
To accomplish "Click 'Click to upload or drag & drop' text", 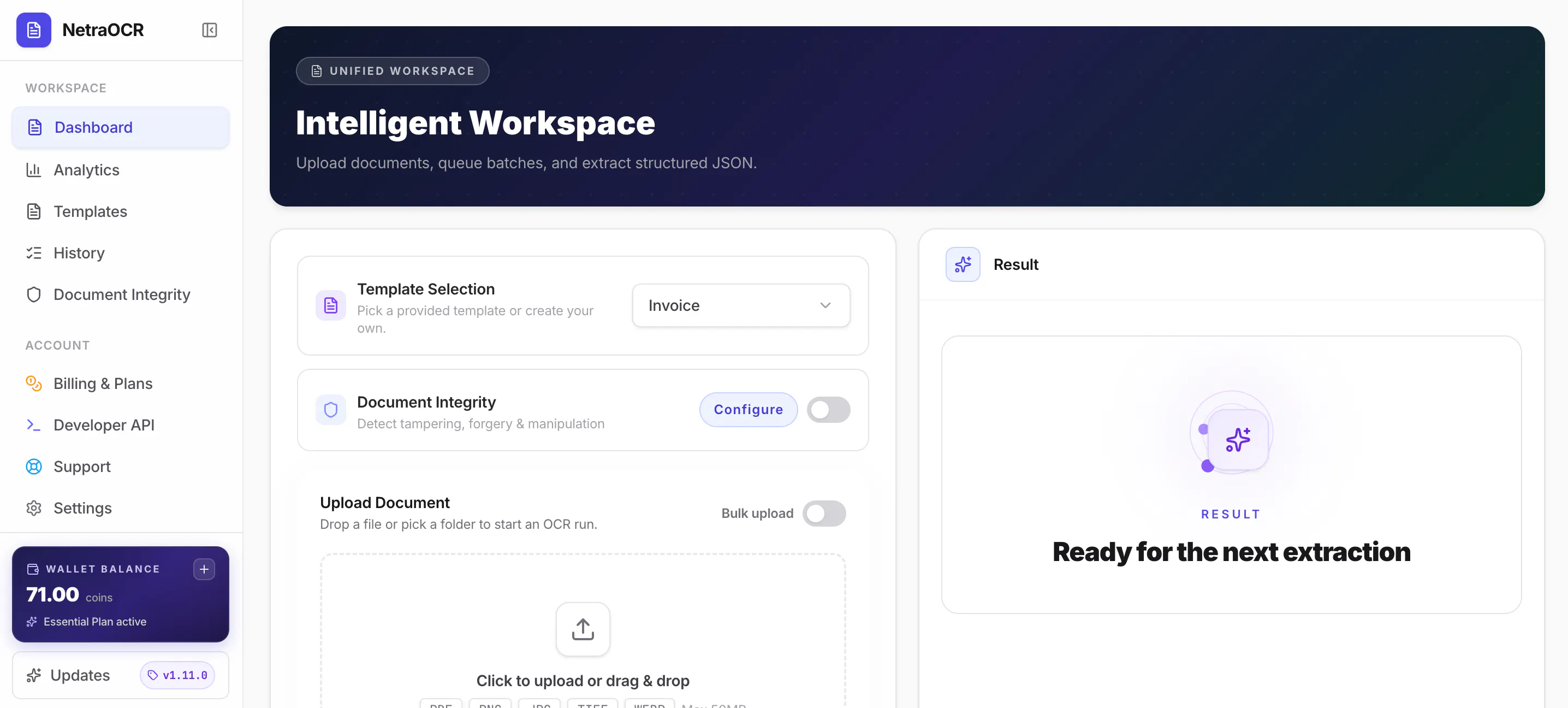I will click(583, 681).
